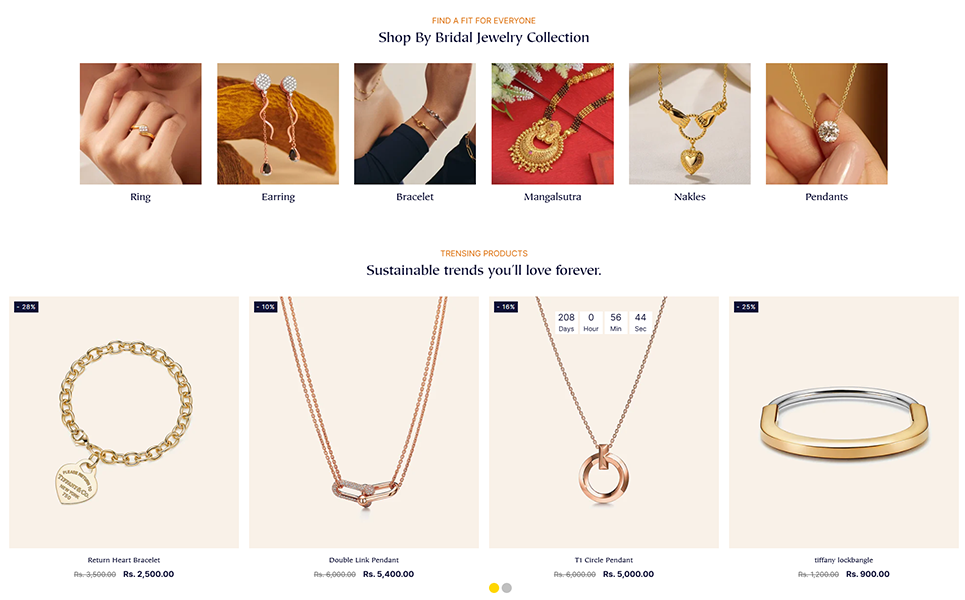Open the Return Heart Bracelet product image
This screenshot has width=965, height=600.
pos(124,422)
